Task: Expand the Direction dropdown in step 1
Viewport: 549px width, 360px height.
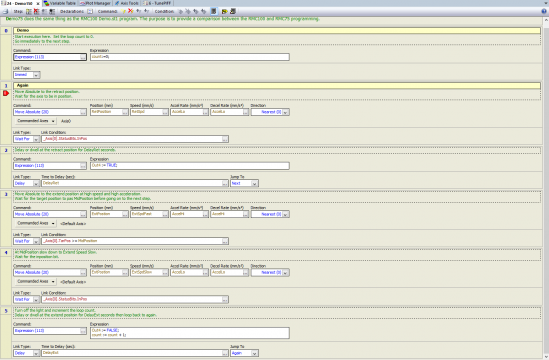Action: (x=285, y=112)
